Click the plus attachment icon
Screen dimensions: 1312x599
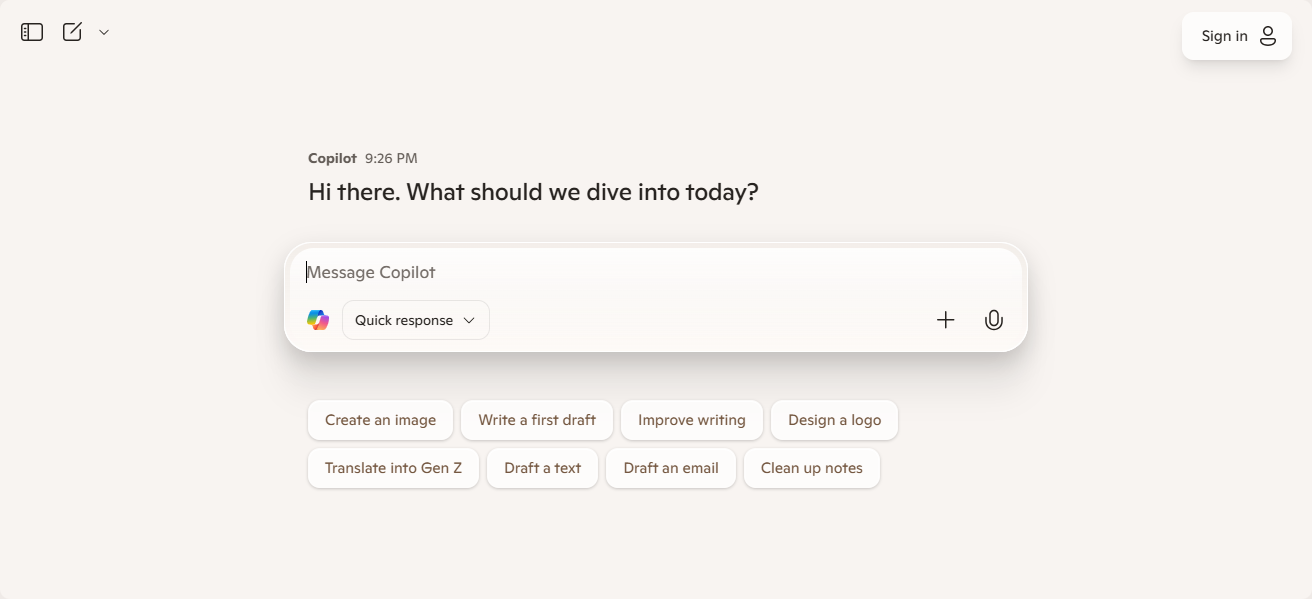click(946, 320)
